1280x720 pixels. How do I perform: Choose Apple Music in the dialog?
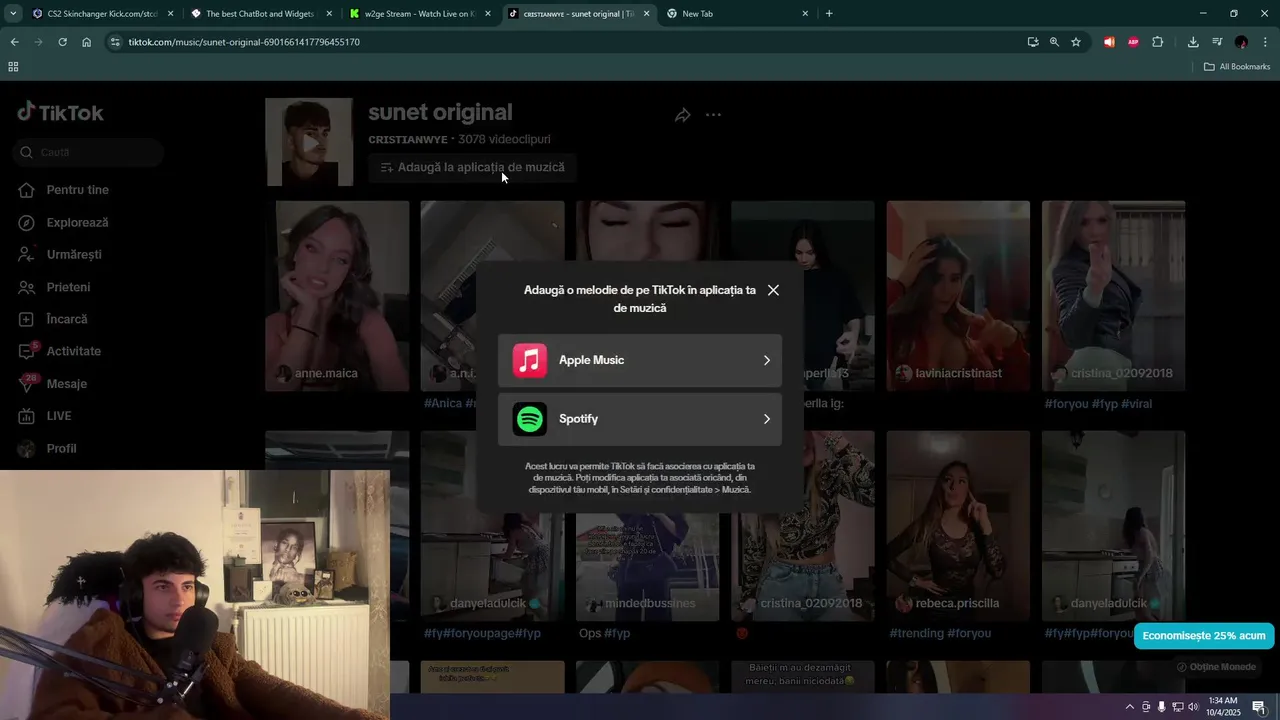[640, 360]
